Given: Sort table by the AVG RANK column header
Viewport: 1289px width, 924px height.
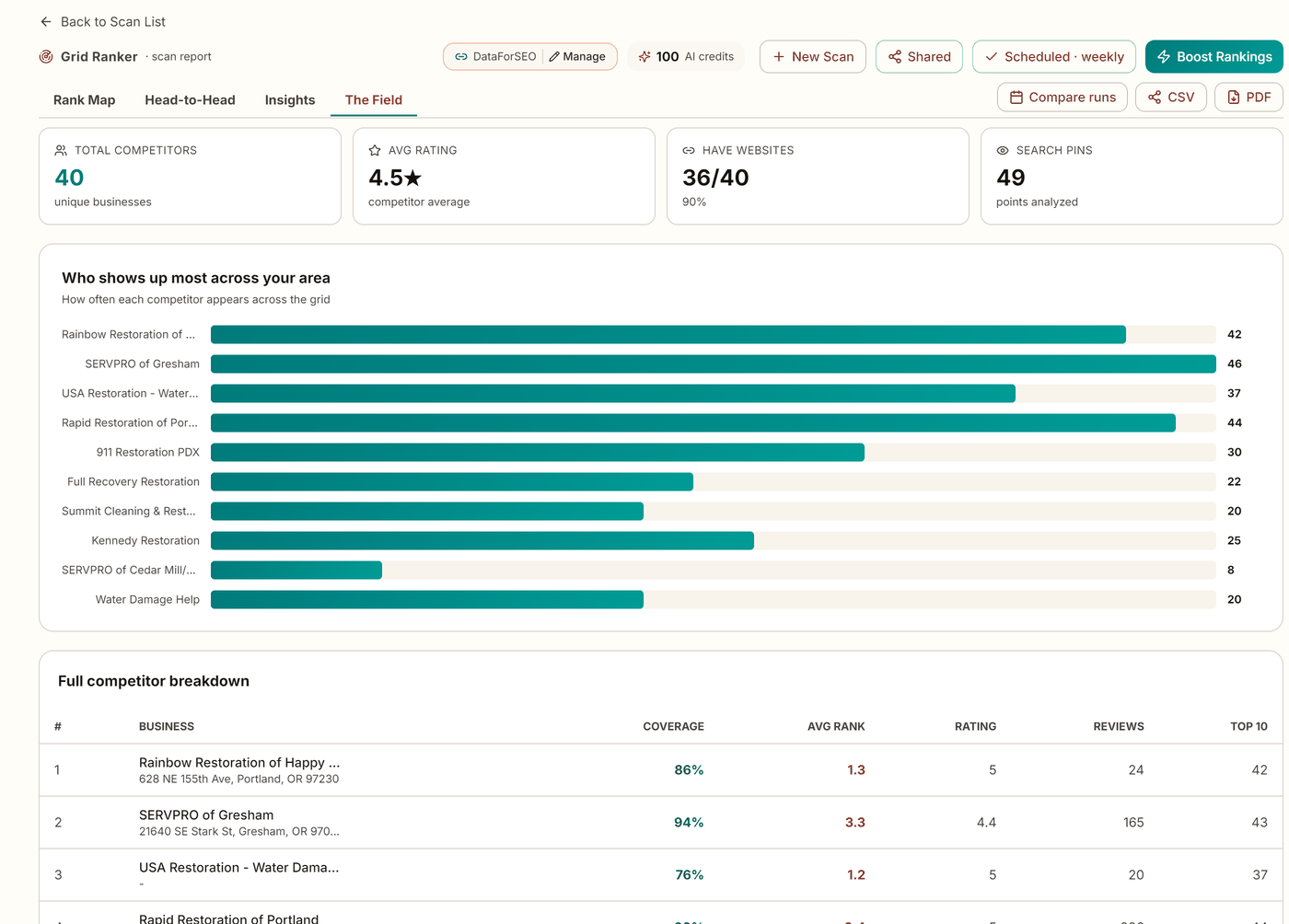Looking at the screenshot, I should tap(836, 727).
